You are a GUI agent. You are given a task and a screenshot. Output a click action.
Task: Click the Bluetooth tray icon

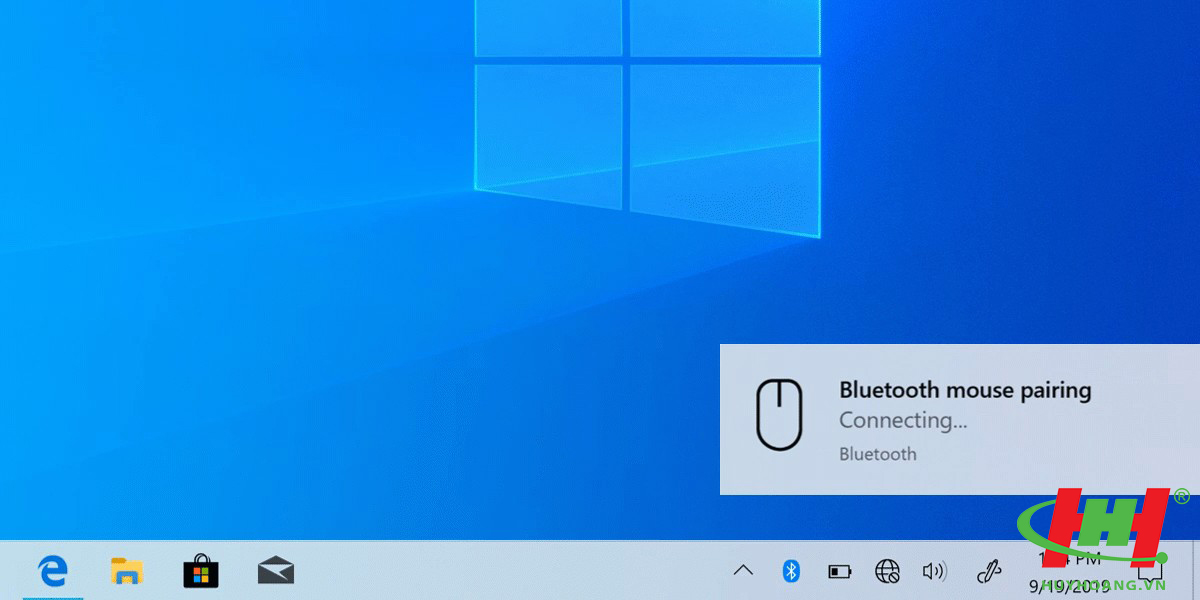[791, 571]
